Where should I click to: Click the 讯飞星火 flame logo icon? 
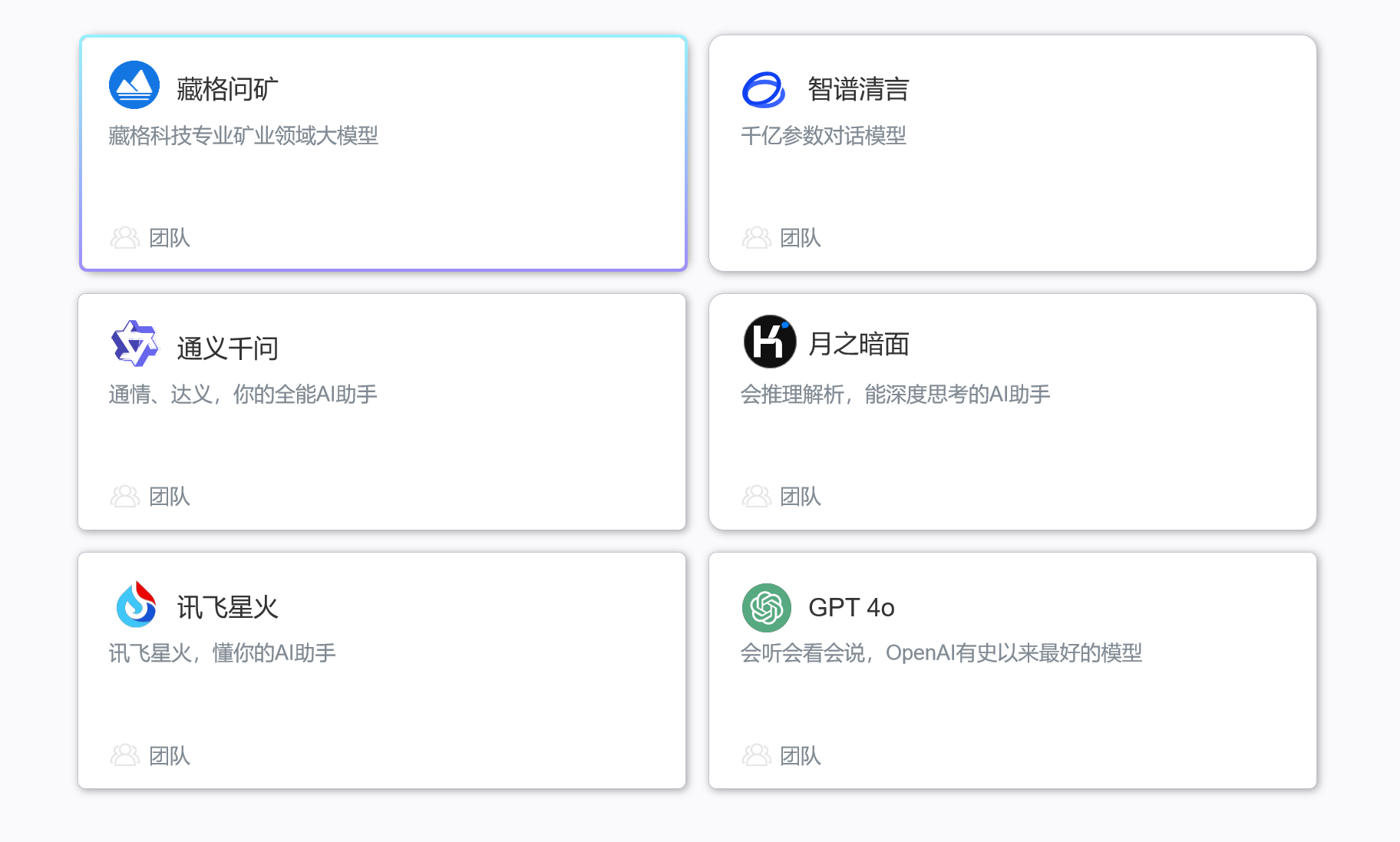coord(137,604)
